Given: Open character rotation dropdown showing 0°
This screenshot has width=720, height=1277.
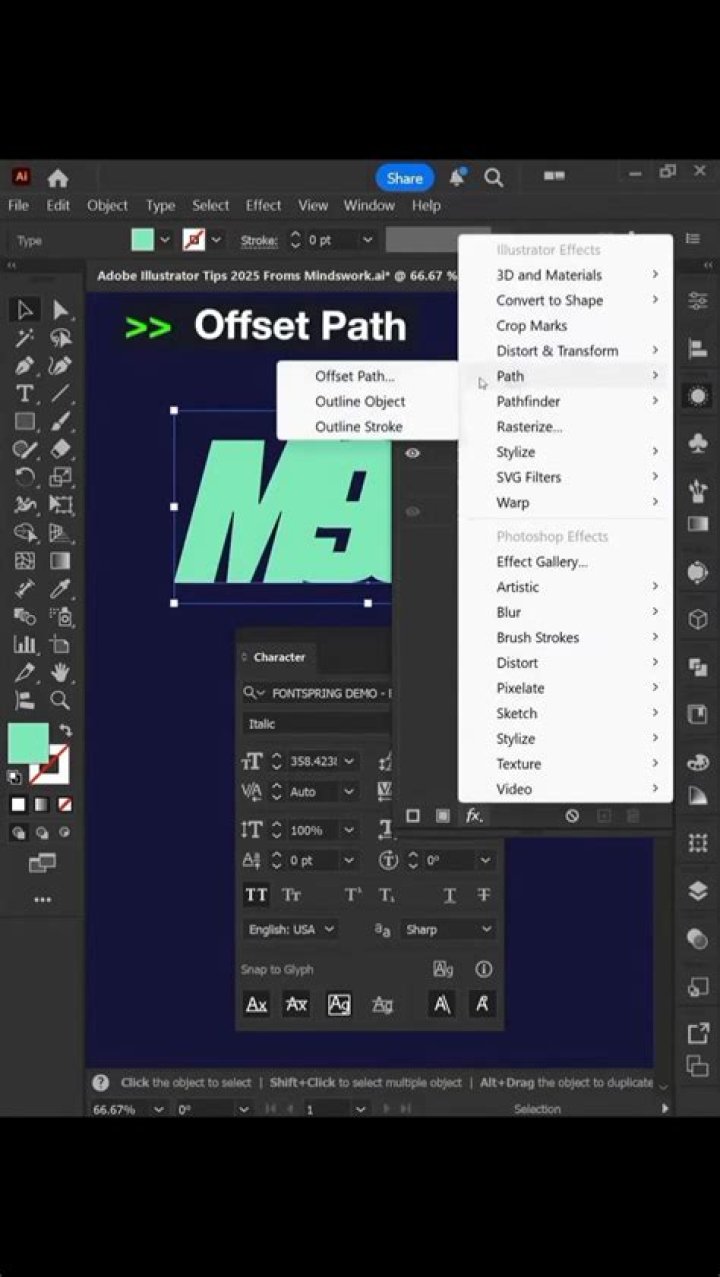Looking at the screenshot, I should (485, 860).
